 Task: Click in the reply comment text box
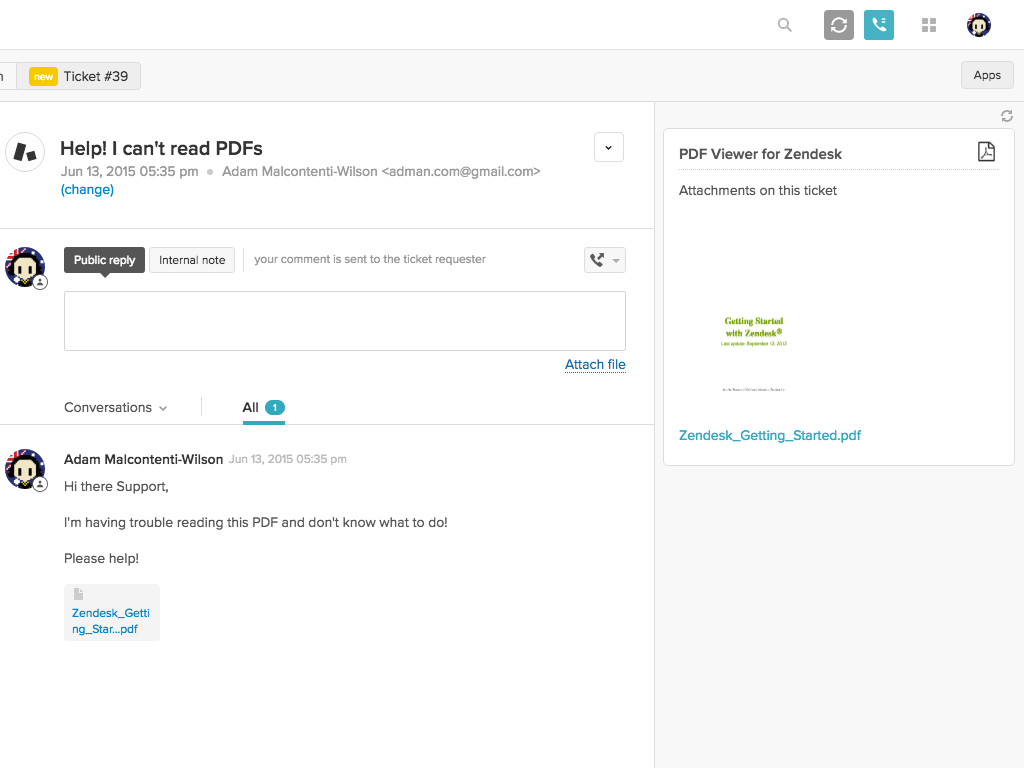[x=344, y=321]
